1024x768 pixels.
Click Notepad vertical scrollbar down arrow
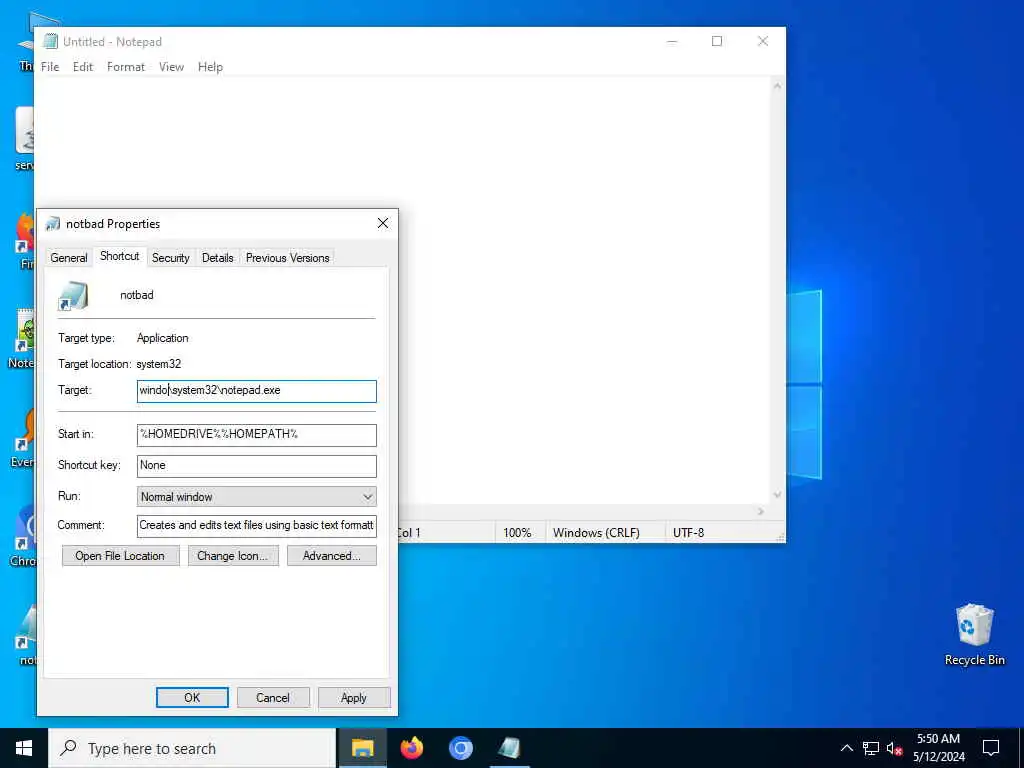coord(777,495)
